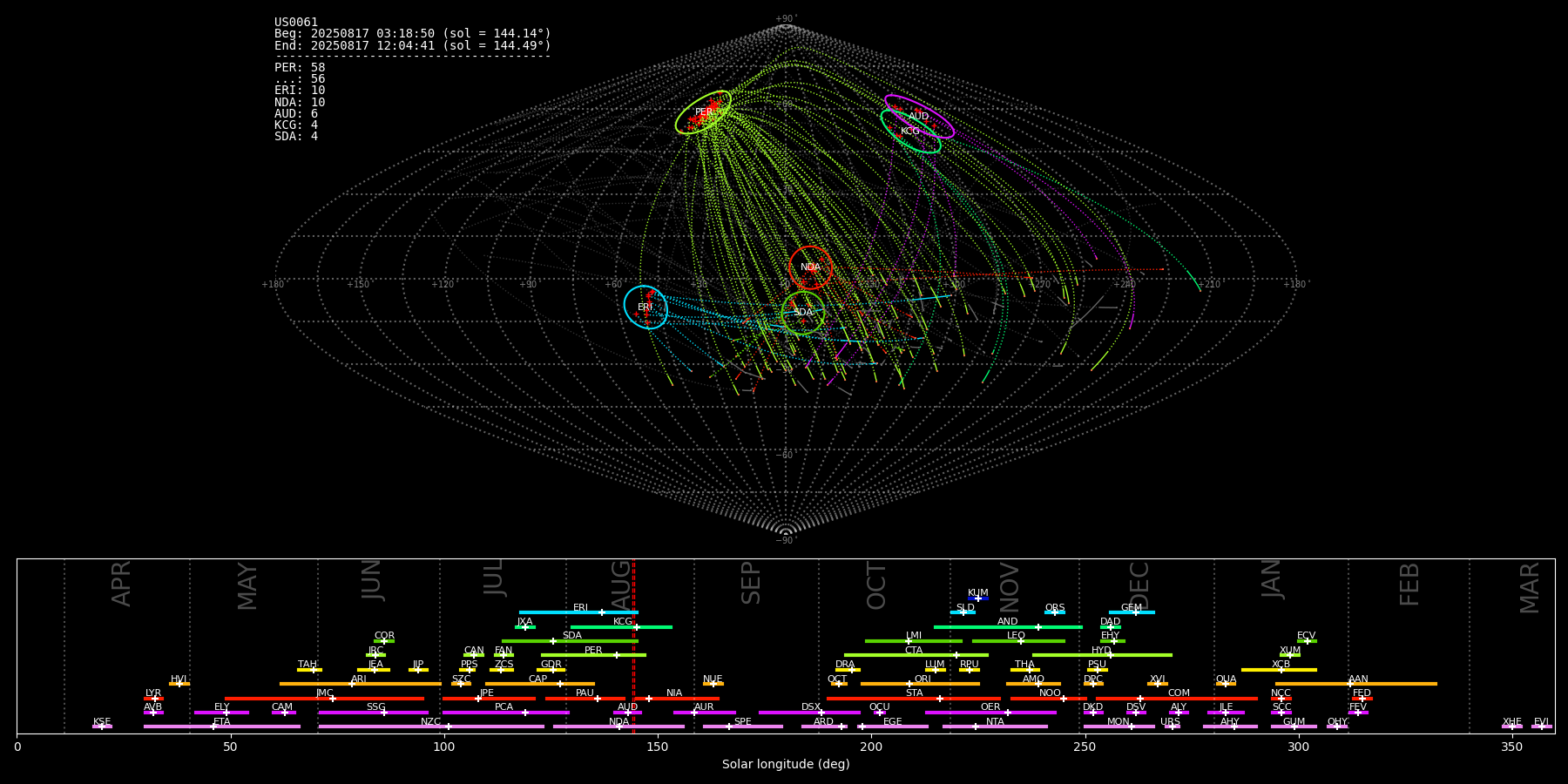The width and height of the screenshot is (1568, 784).
Task: Click the AUD radiant label on sky map
Action: (918, 117)
